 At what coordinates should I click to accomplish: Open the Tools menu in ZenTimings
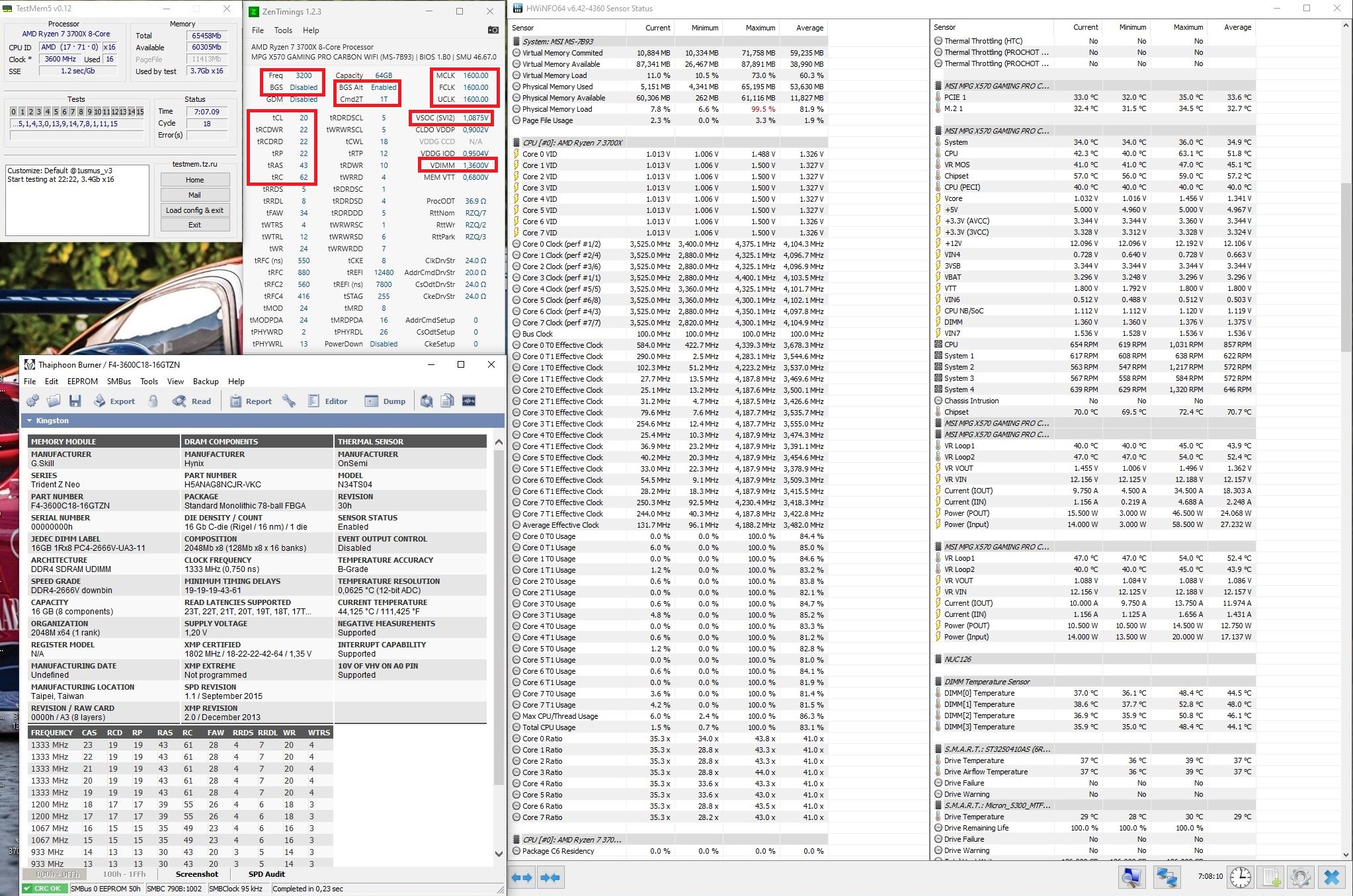click(x=283, y=30)
